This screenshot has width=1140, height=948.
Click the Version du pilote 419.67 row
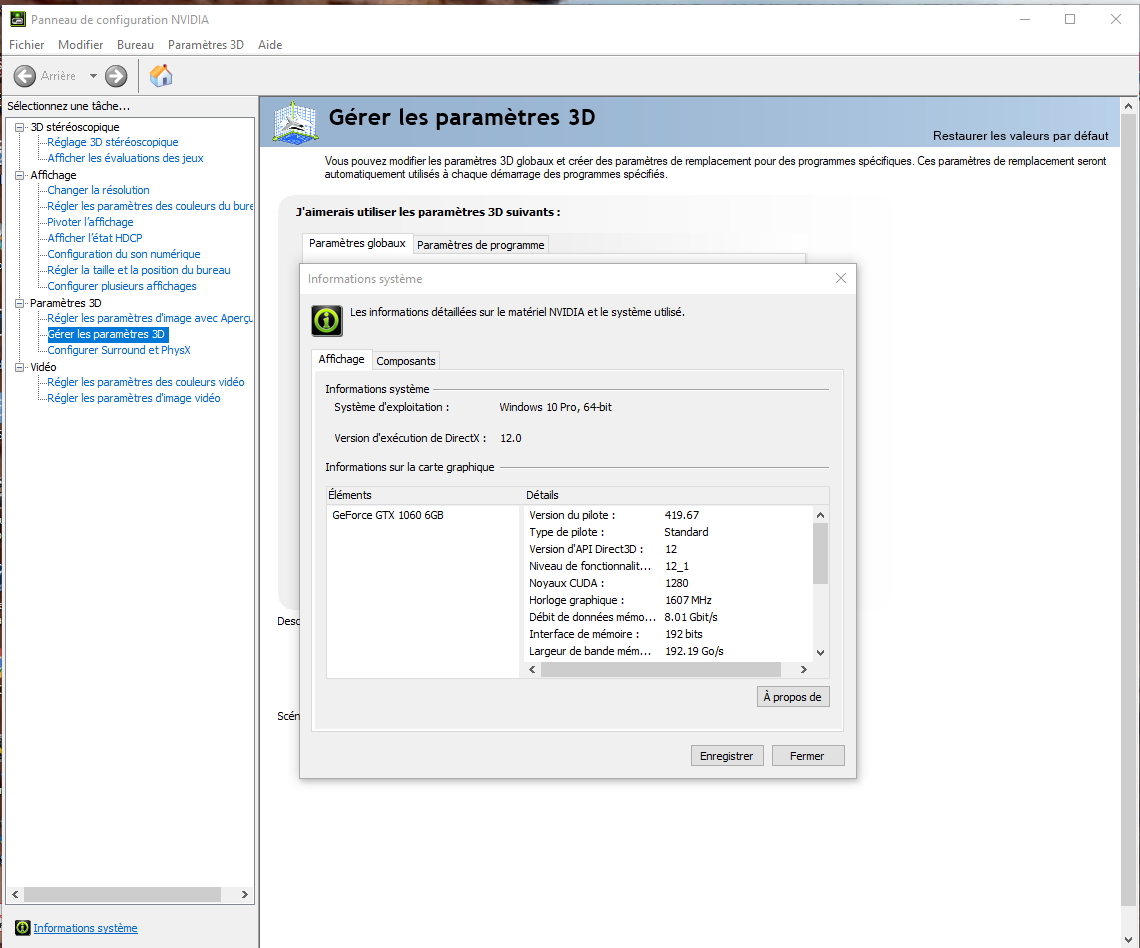[667, 515]
